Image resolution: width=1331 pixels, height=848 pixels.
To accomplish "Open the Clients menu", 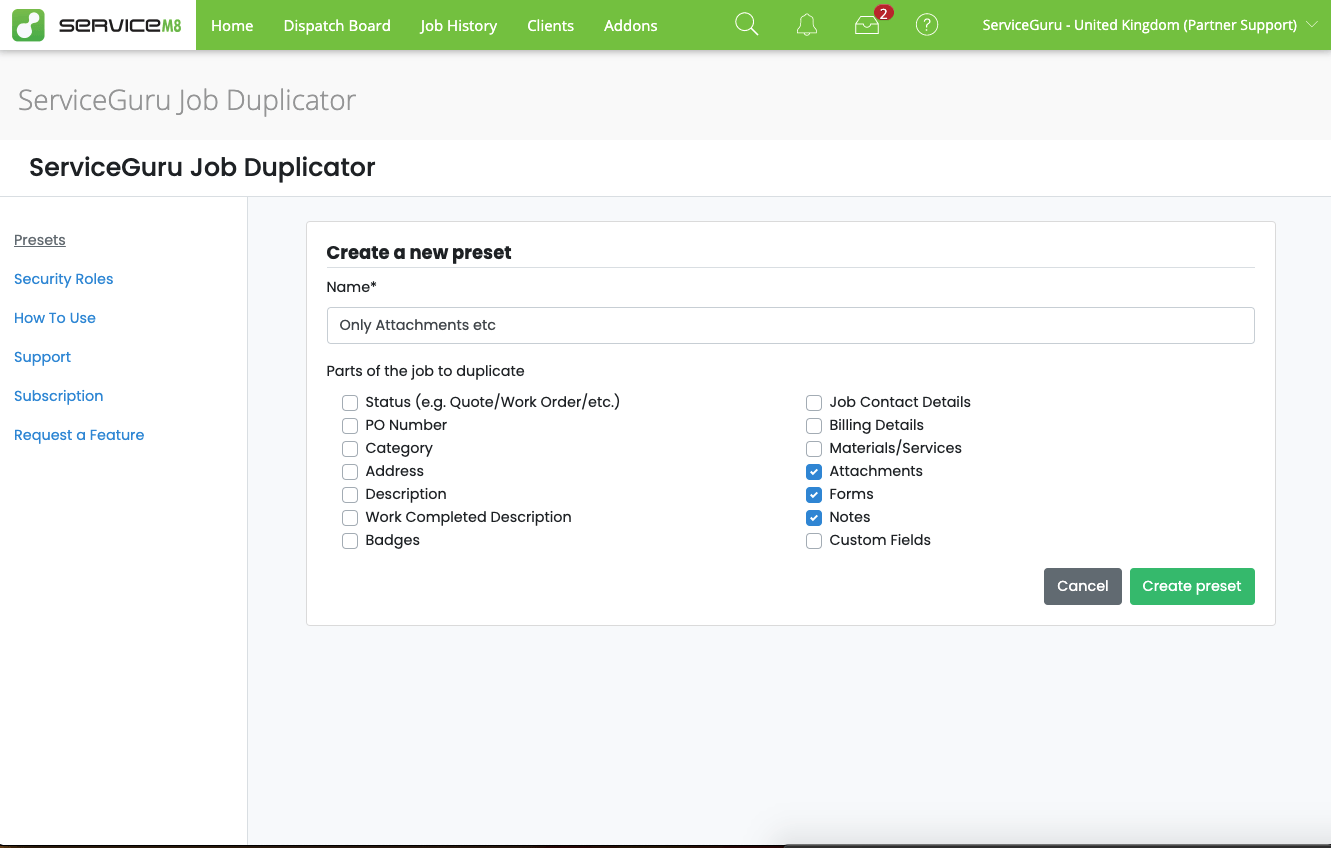I will coord(551,25).
